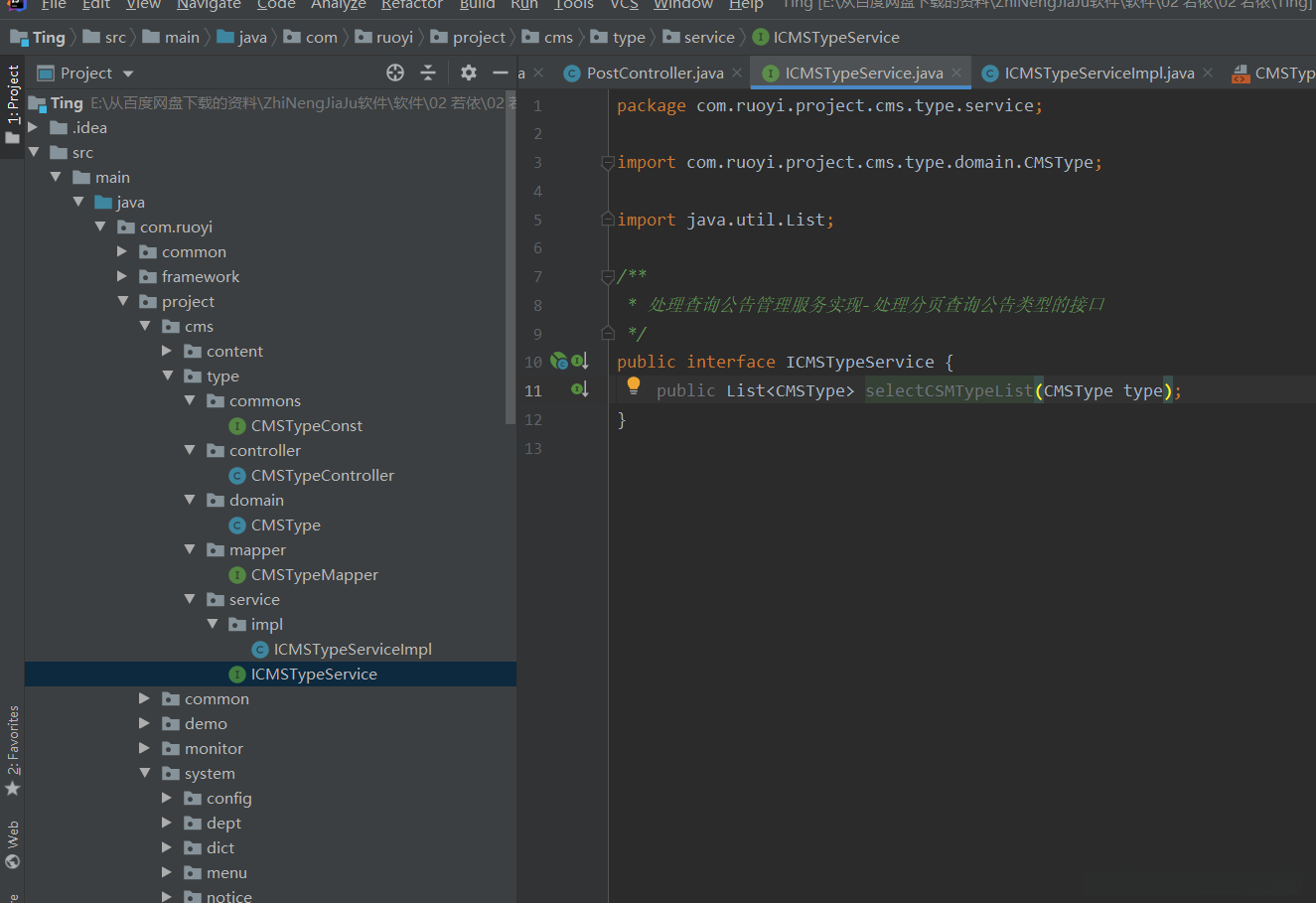Click the 'service' breadcrumb in navigation bar
The height and width of the screenshot is (903, 1316).
click(708, 38)
